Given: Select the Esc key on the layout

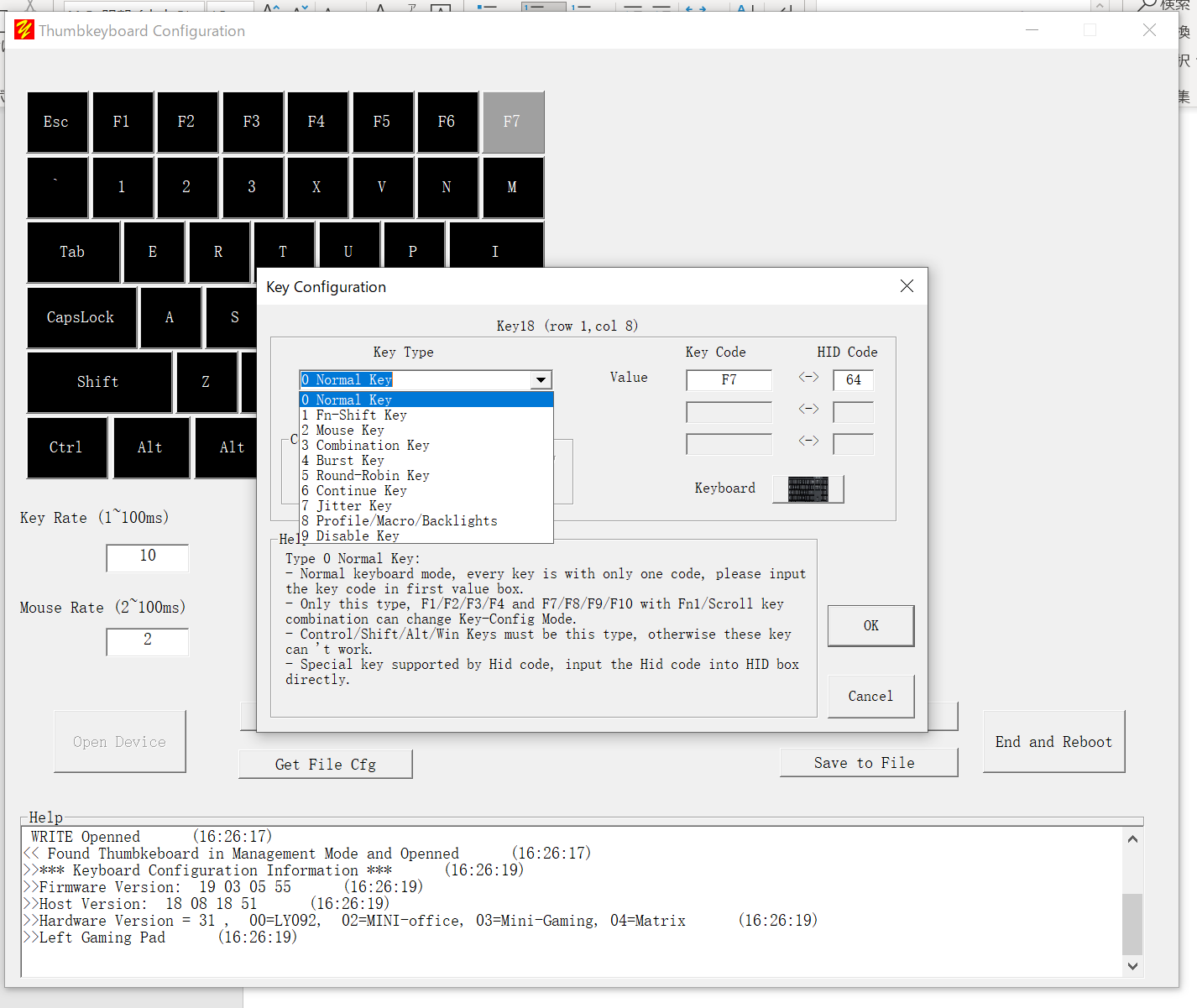Looking at the screenshot, I should [57, 122].
